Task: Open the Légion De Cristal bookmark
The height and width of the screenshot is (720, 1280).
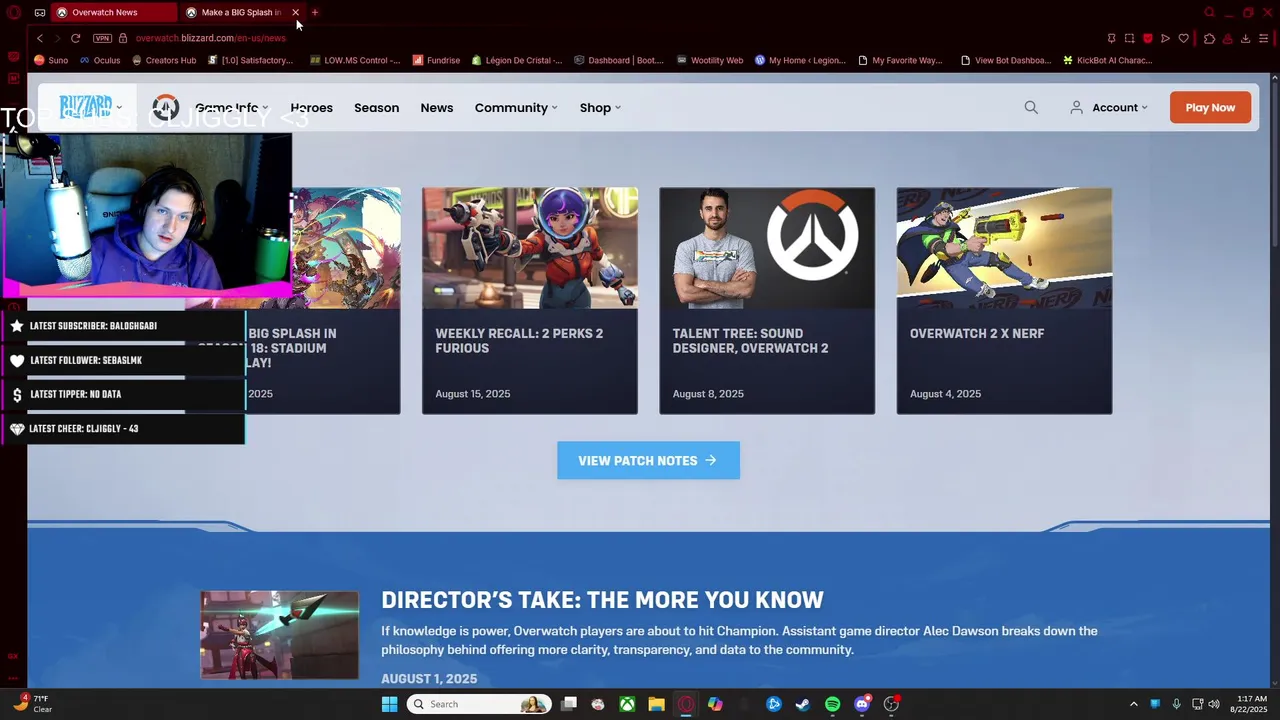Action: coord(517,60)
